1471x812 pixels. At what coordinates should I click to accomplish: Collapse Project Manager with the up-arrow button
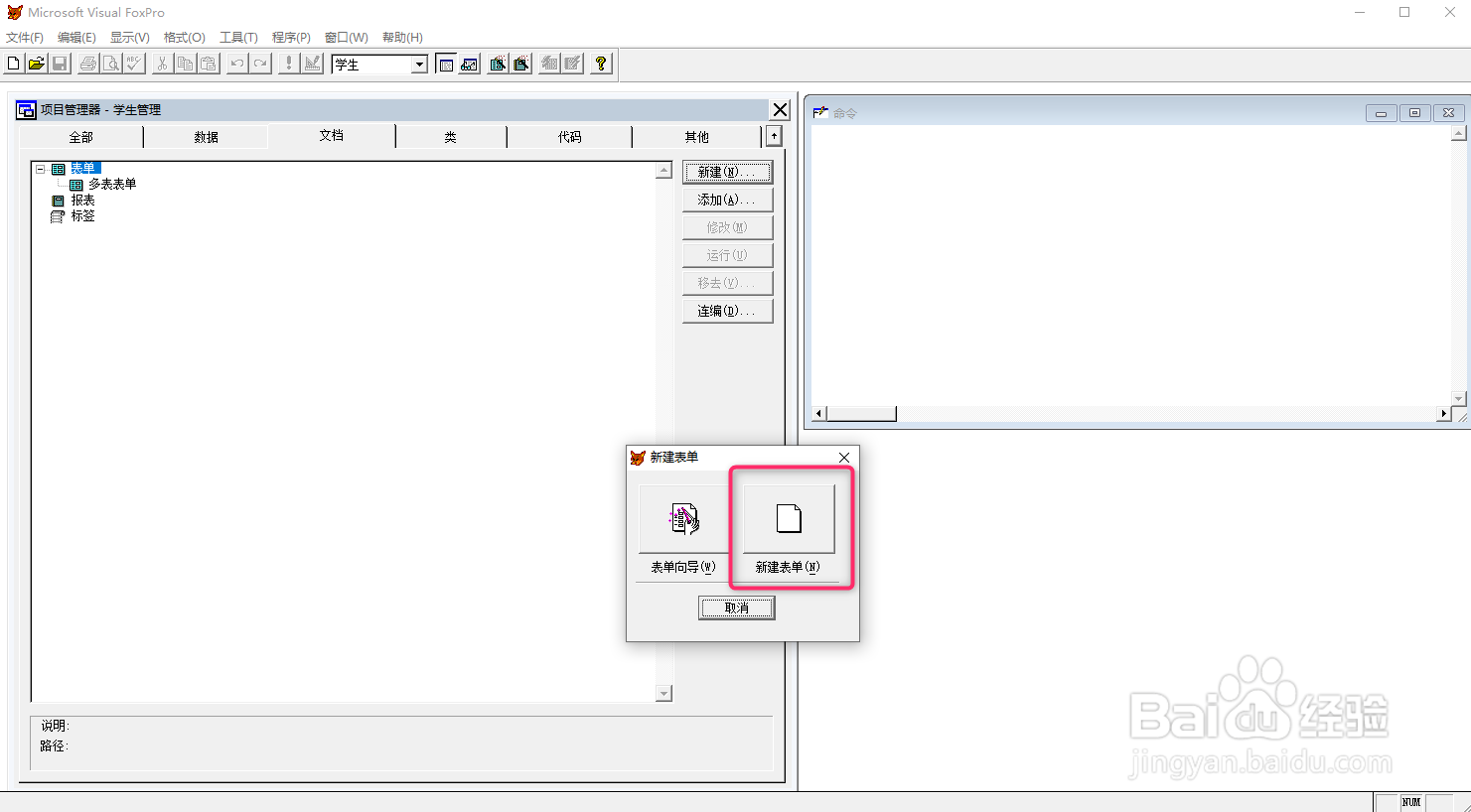click(x=774, y=136)
